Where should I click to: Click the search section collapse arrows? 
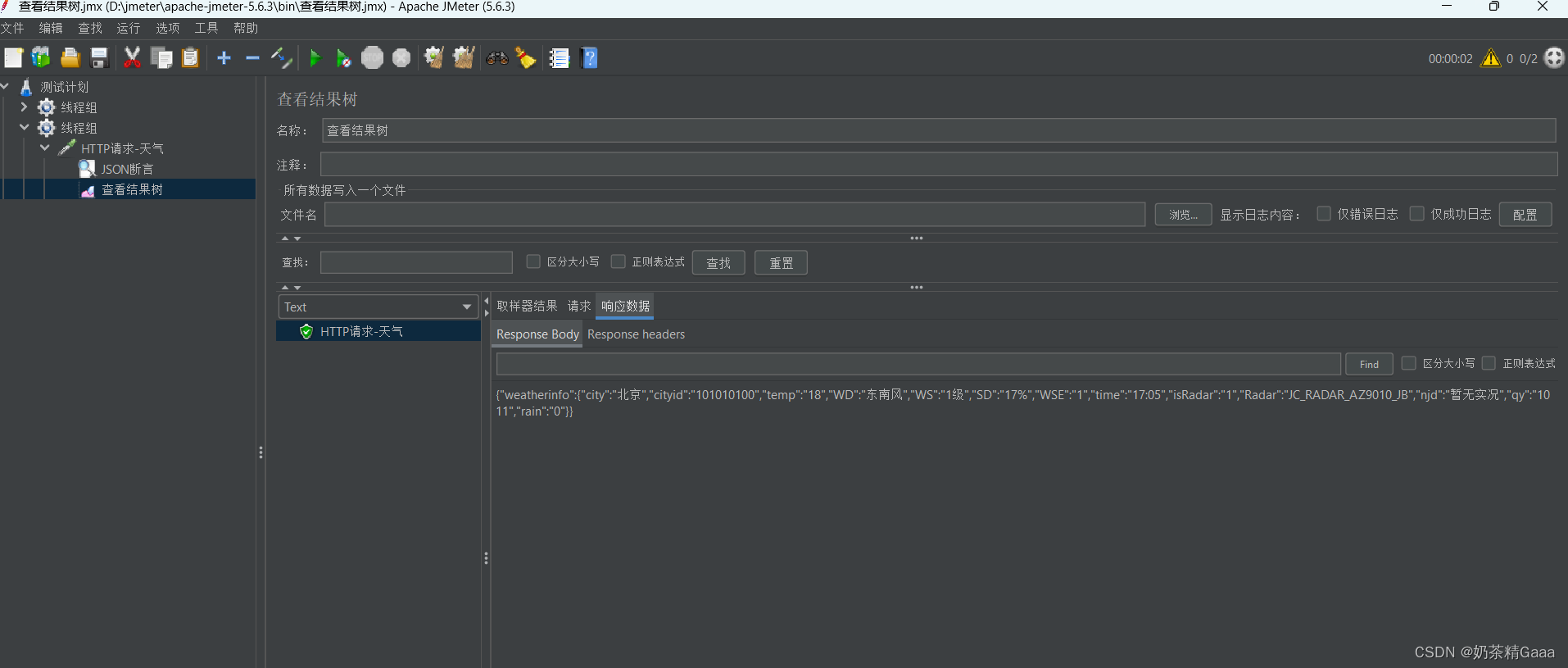(x=291, y=288)
